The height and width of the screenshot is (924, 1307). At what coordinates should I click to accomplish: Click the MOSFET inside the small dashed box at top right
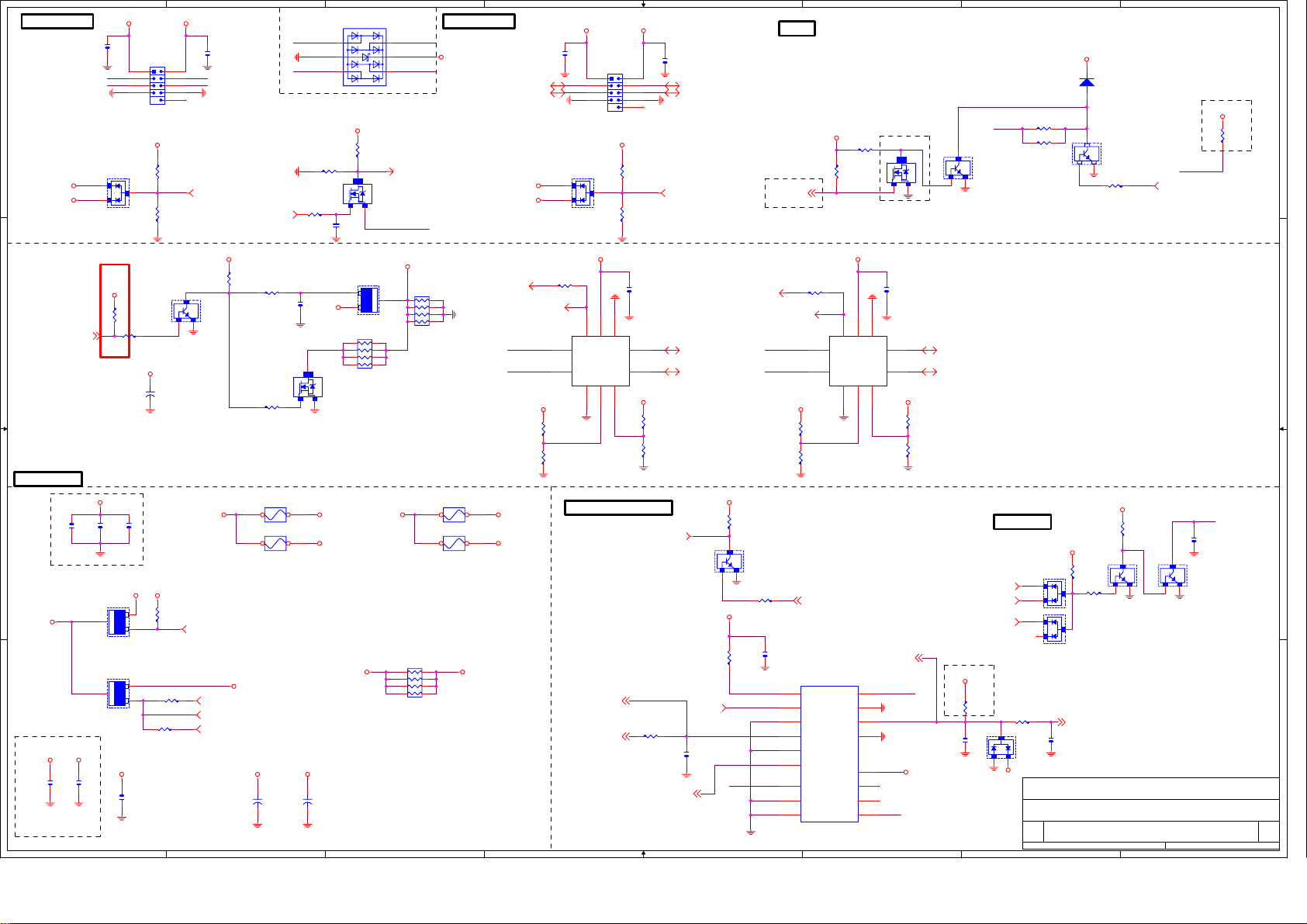[901, 171]
